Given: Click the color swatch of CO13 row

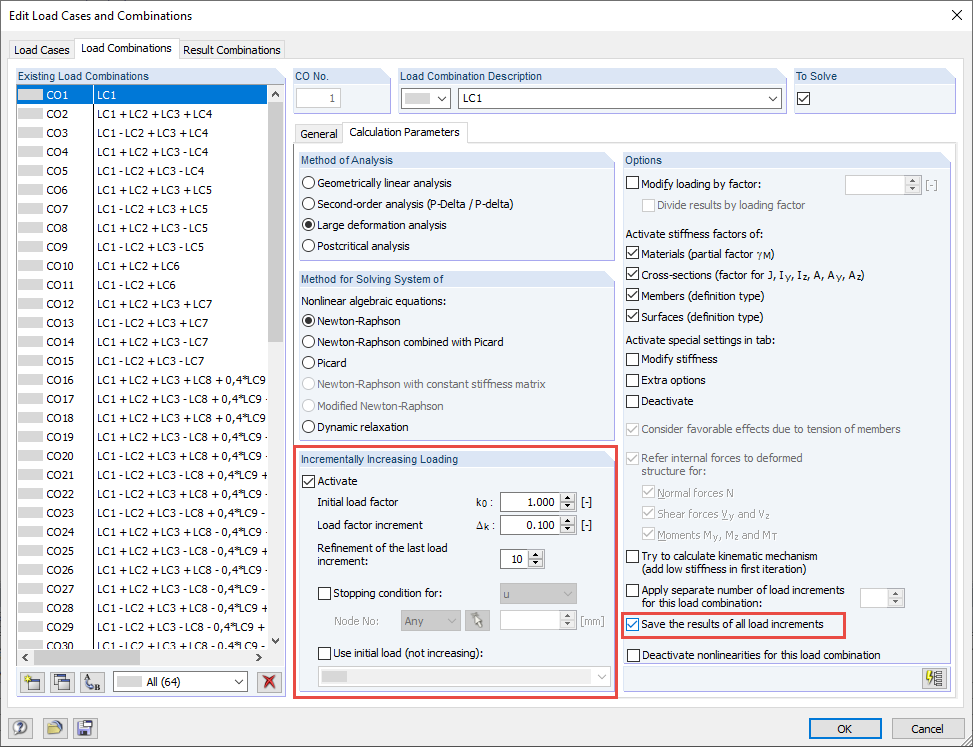Looking at the screenshot, I should click(x=30, y=323).
